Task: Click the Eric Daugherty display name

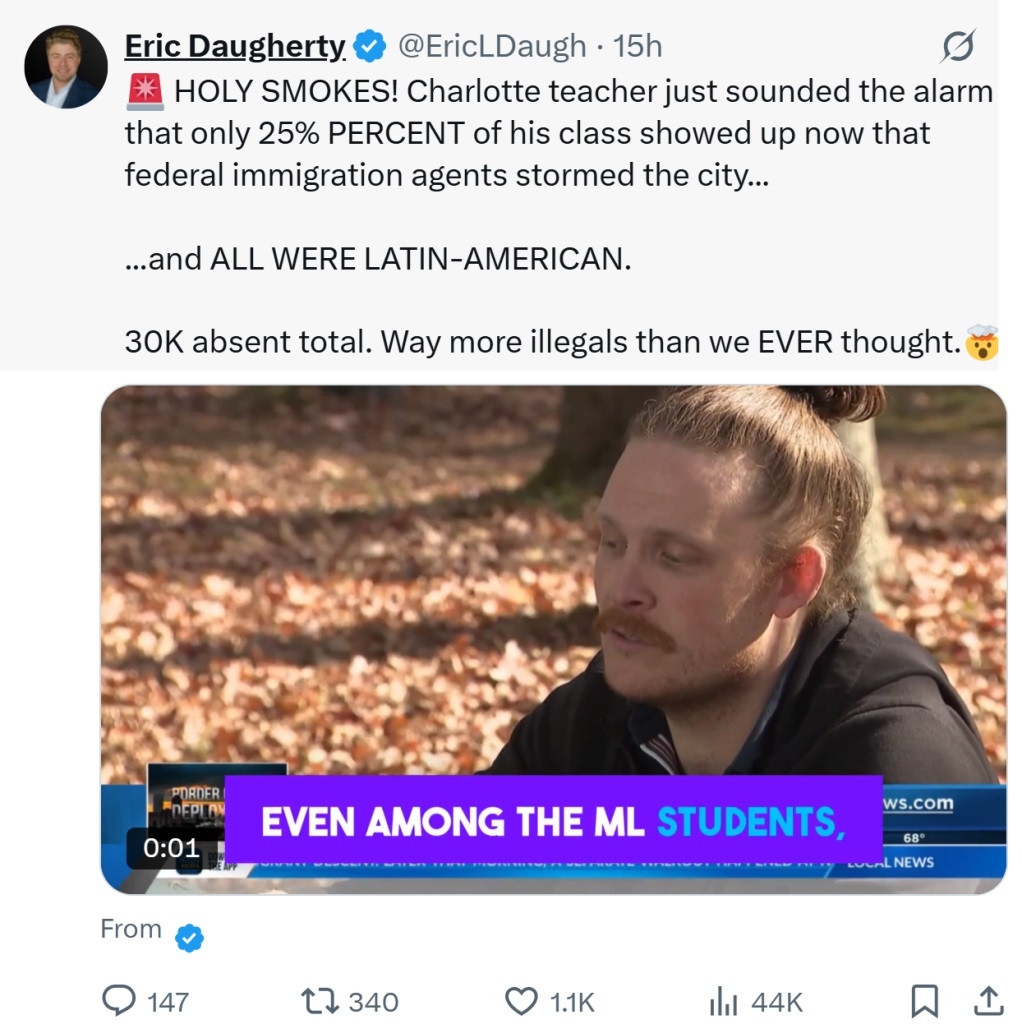Action: pyautogui.click(x=234, y=46)
